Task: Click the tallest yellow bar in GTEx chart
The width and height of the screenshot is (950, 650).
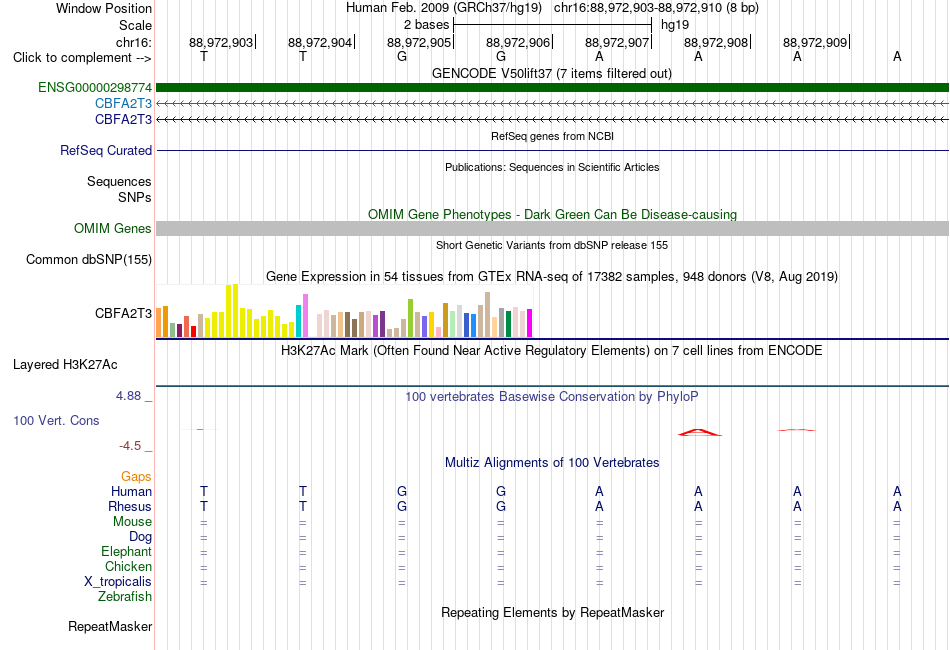Action: 236,311
